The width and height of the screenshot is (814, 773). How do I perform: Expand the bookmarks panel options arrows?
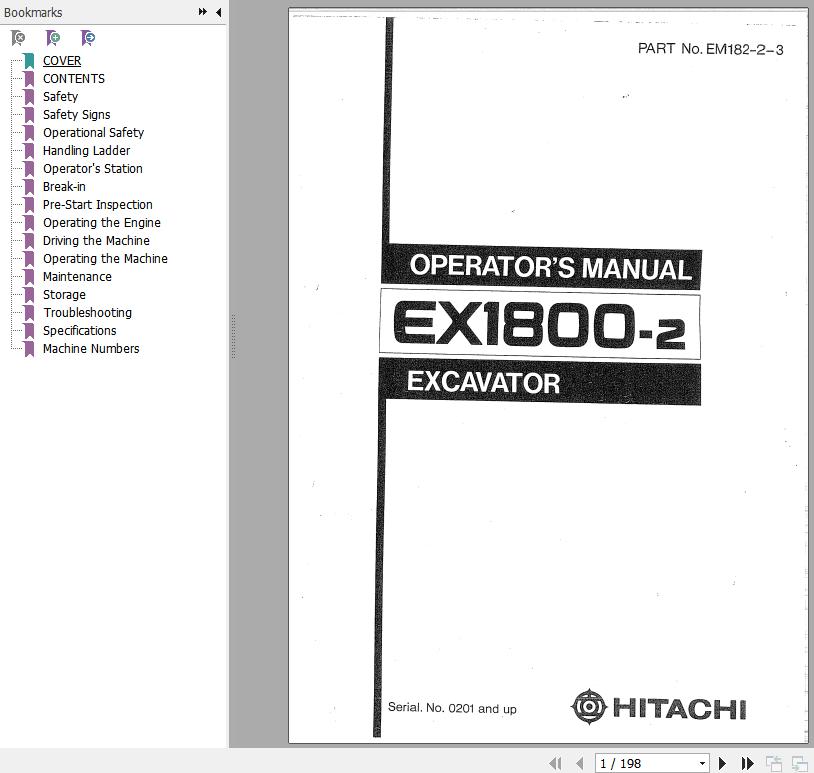[x=203, y=12]
